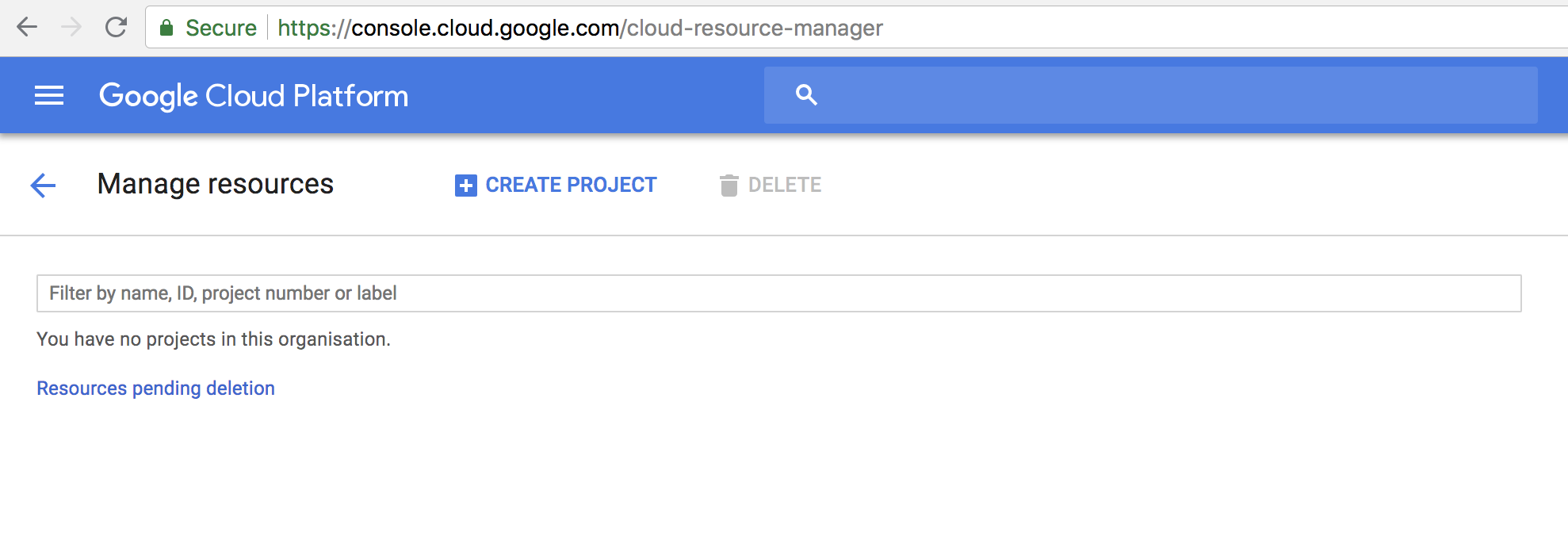
Task: Click the 'You have no projects' message
Action: [214, 339]
